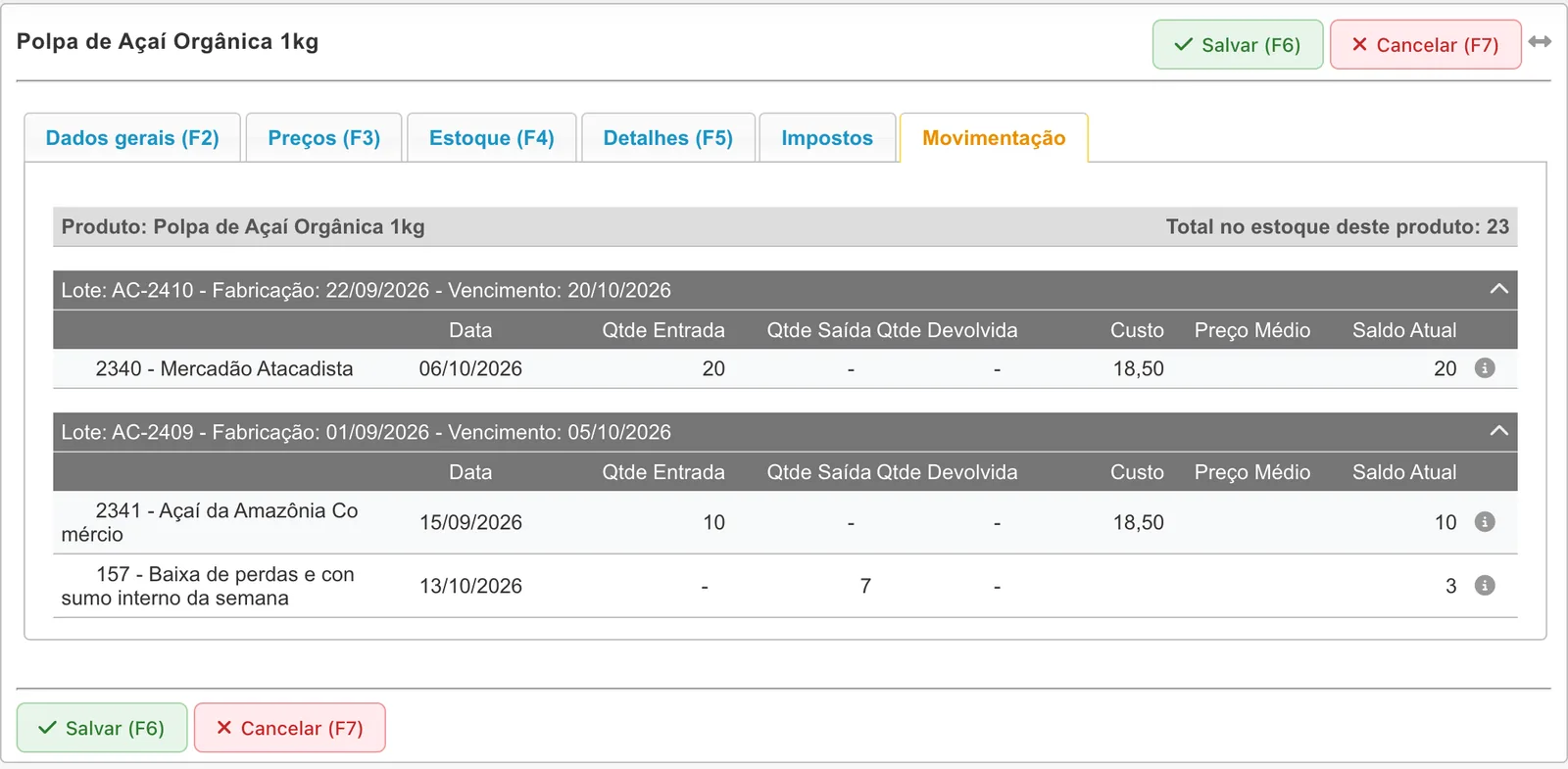This screenshot has width=1568, height=769.
Task: Click the date 13/10/2026
Action: [x=470, y=587]
